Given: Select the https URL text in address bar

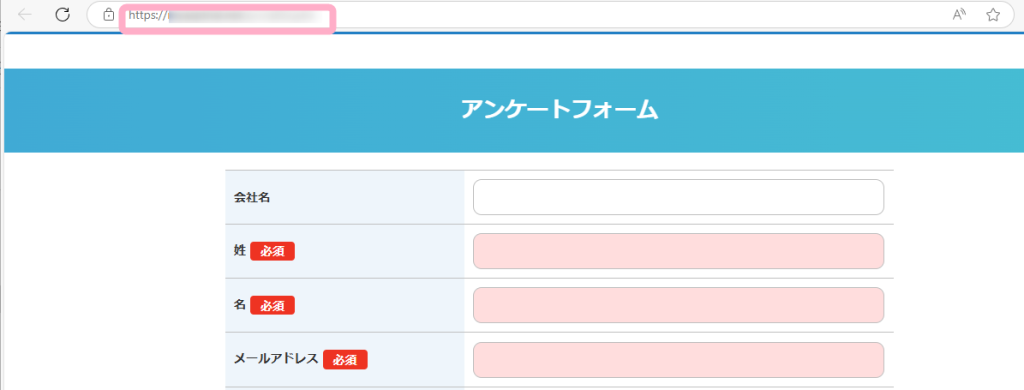Looking at the screenshot, I should coord(229,16).
